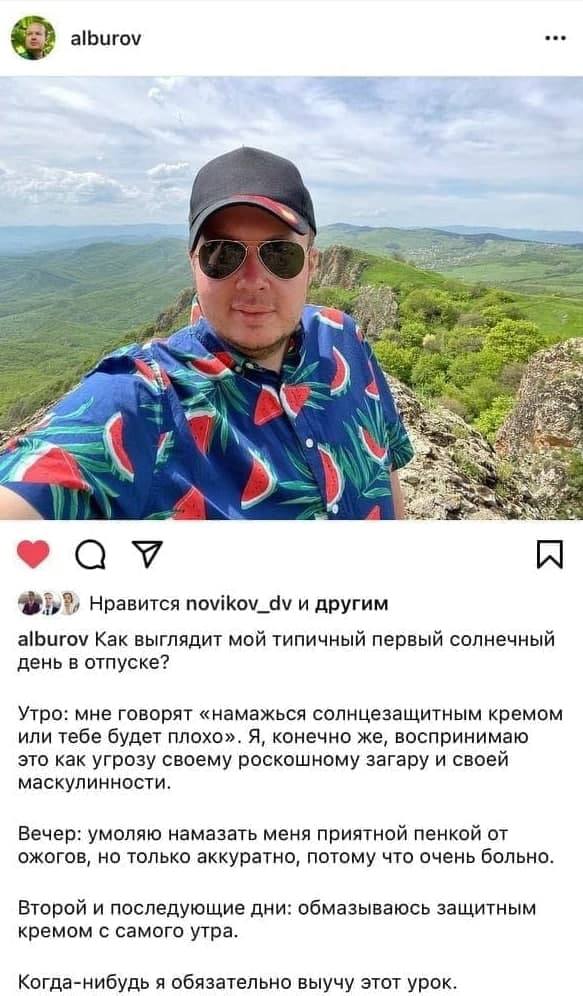Tap caption paragraph starting with "Вечер"
Screen dimensions: 583x996
(286, 845)
